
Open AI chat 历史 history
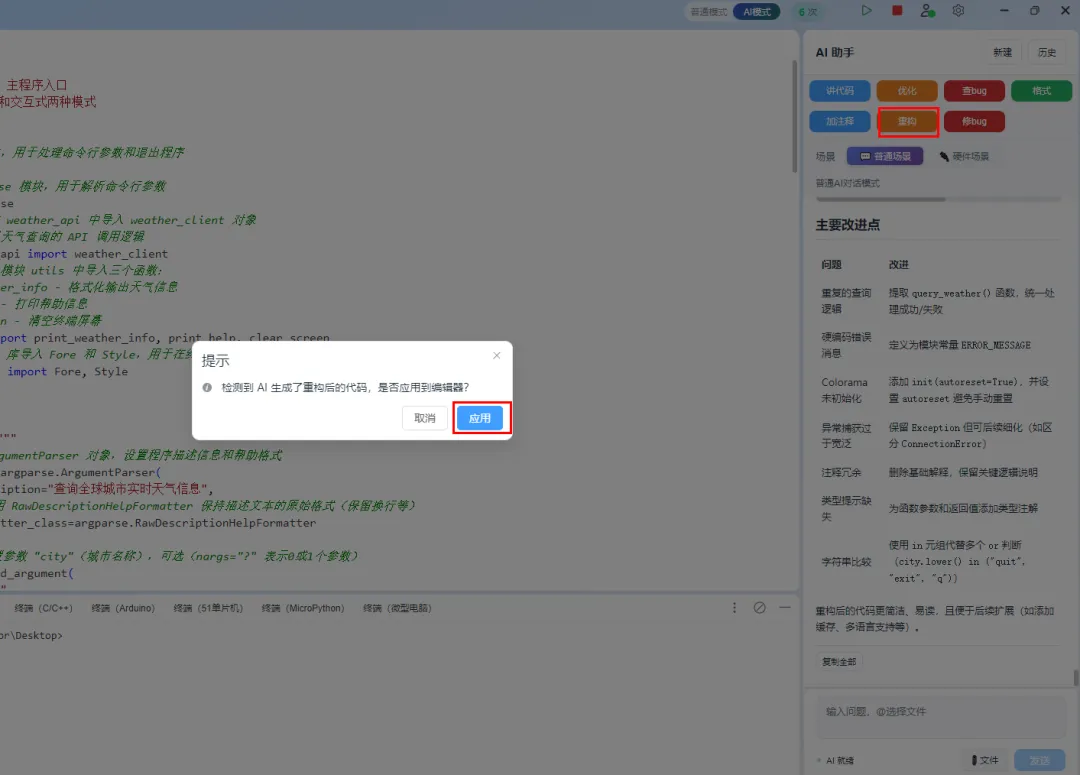(x=1047, y=52)
